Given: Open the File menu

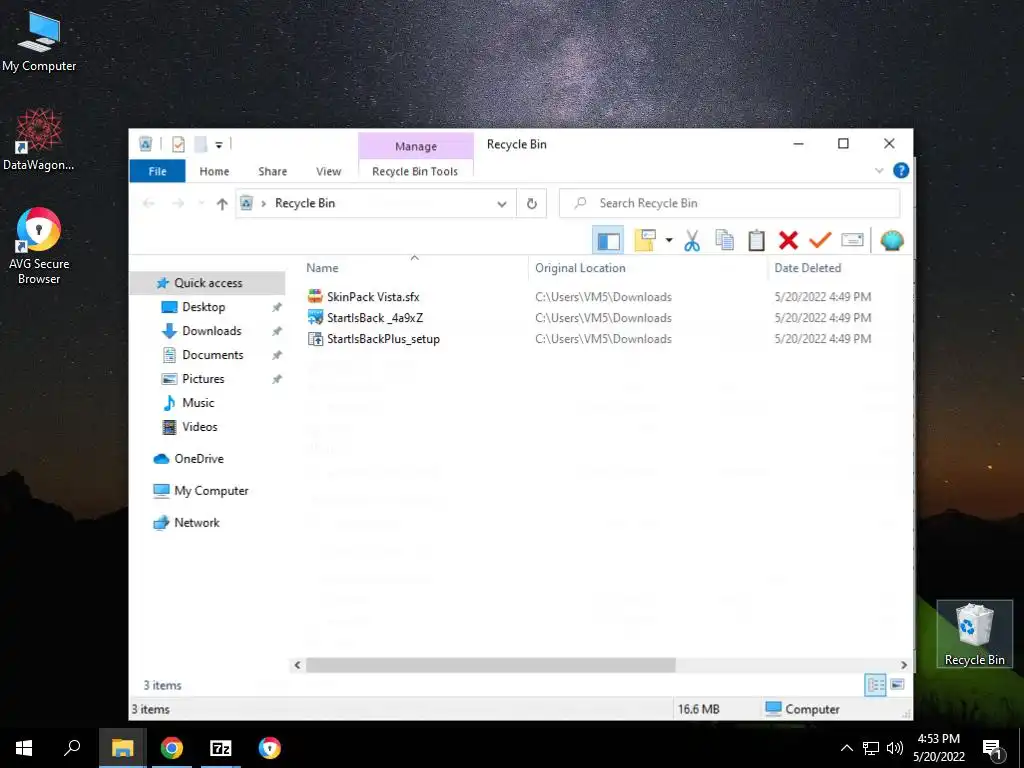Looking at the screenshot, I should coord(157,171).
